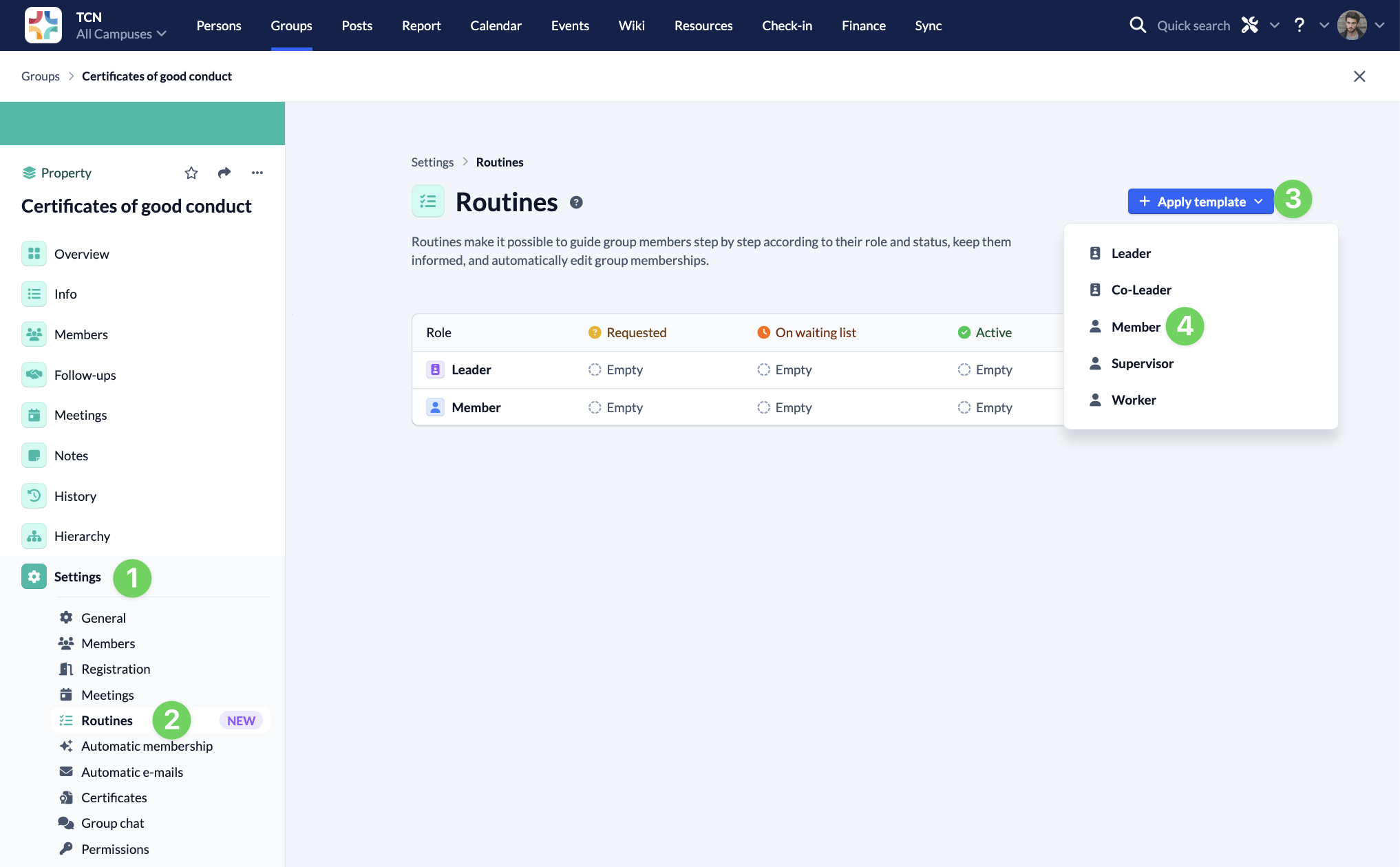This screenshot has width=1400, height=867.
Task: Open History in the sidebar
Action: pos(75,496)
